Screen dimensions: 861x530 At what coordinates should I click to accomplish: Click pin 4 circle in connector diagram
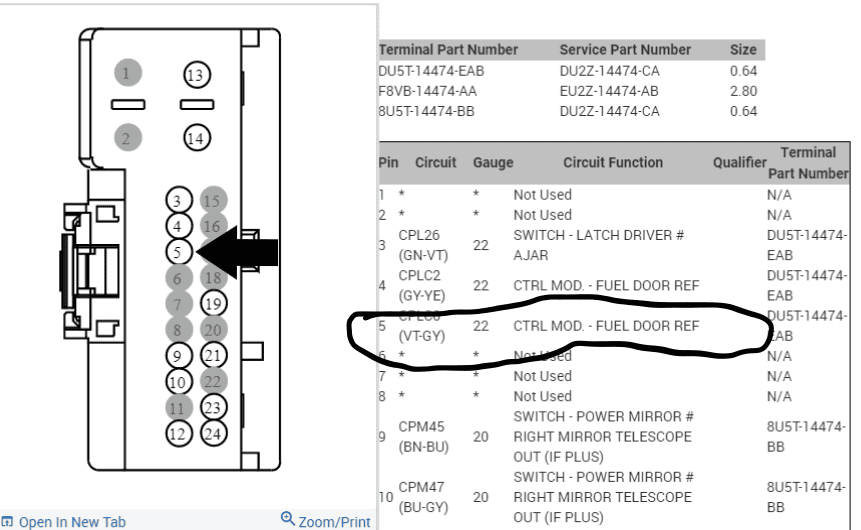click(x=178, y=226)
